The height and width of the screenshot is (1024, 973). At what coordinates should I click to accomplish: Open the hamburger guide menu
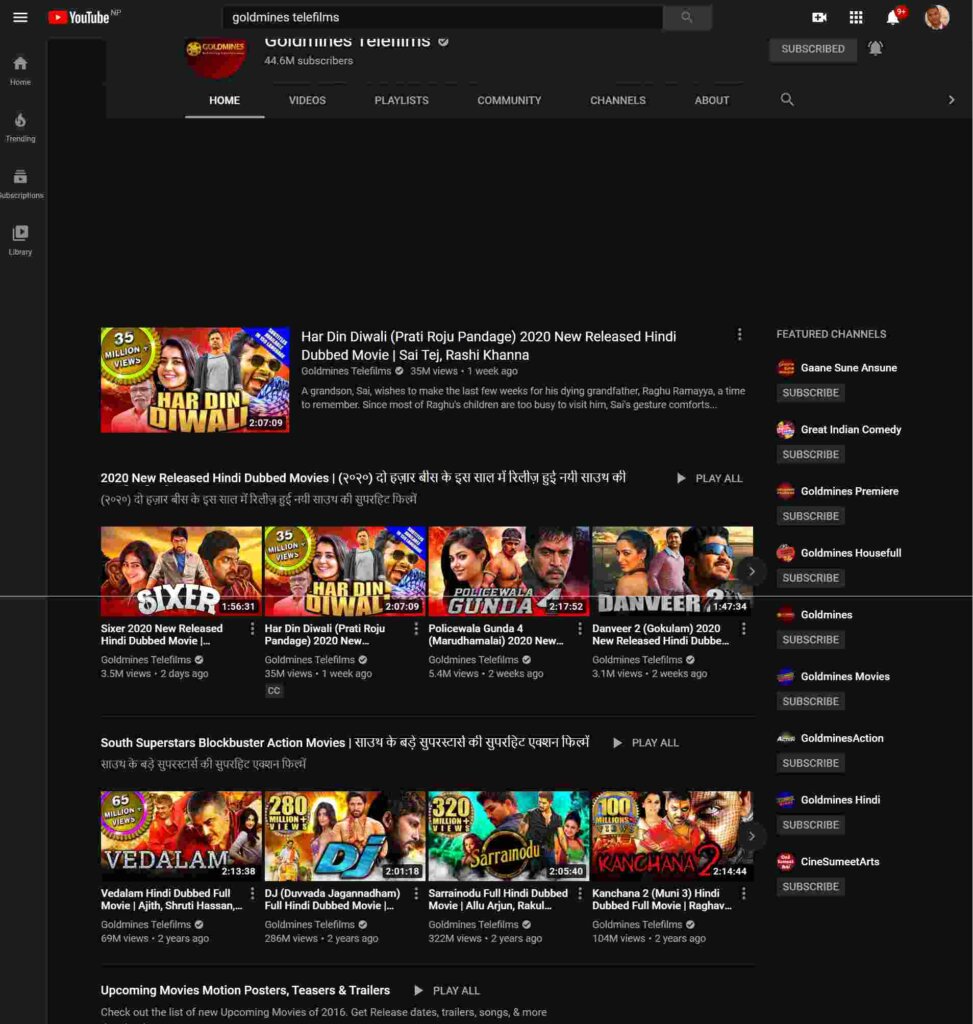click(20, 18)
